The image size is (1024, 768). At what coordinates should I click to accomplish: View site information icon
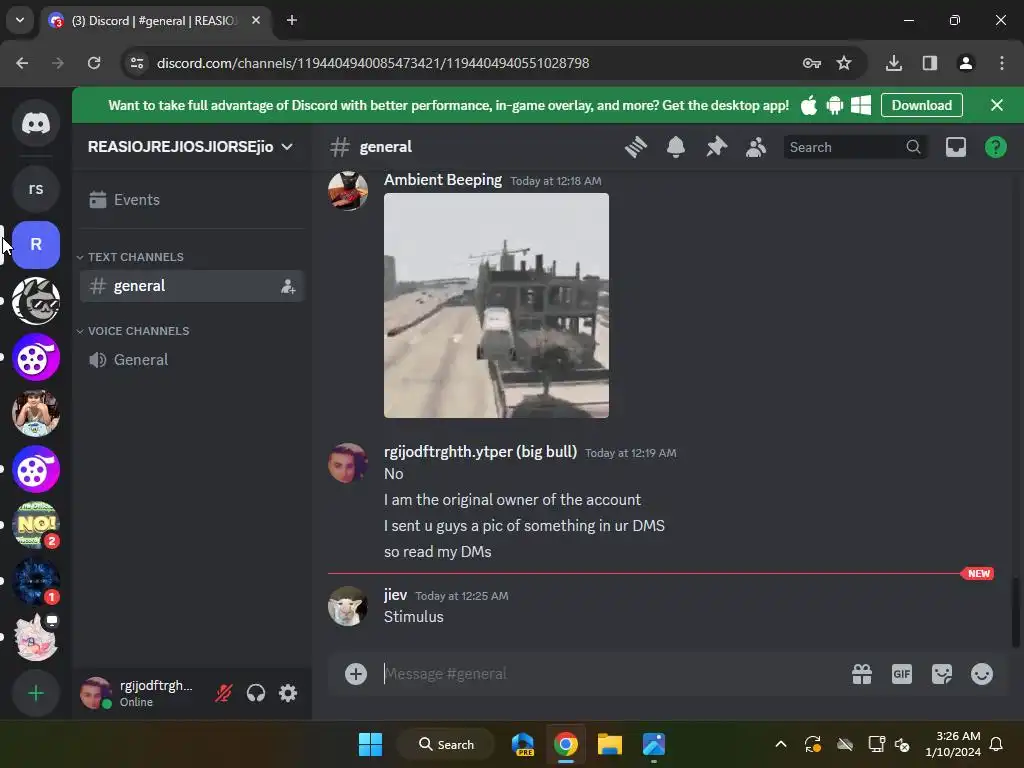(x=137, y=63)
